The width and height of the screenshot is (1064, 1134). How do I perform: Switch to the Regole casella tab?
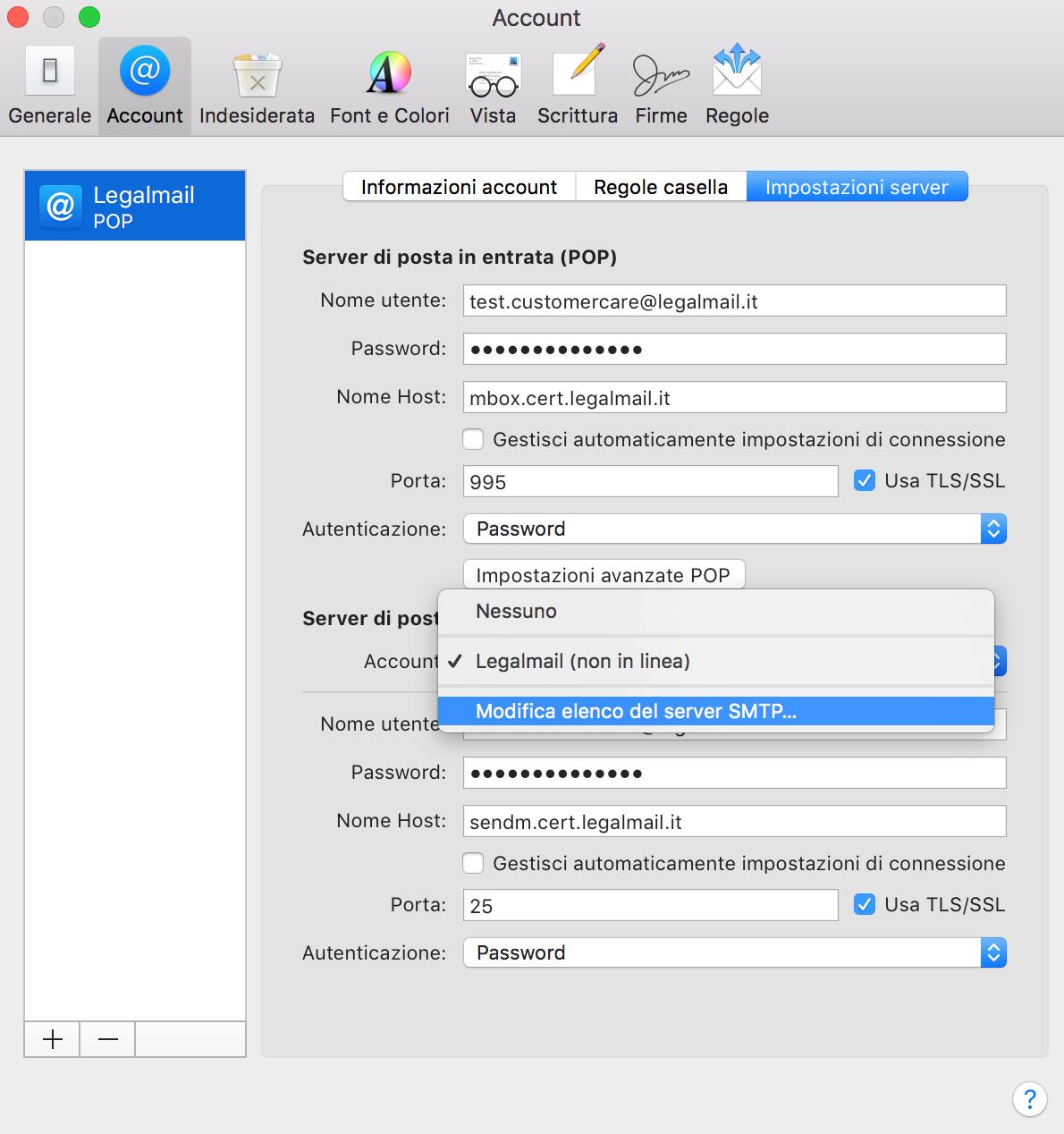660,187
